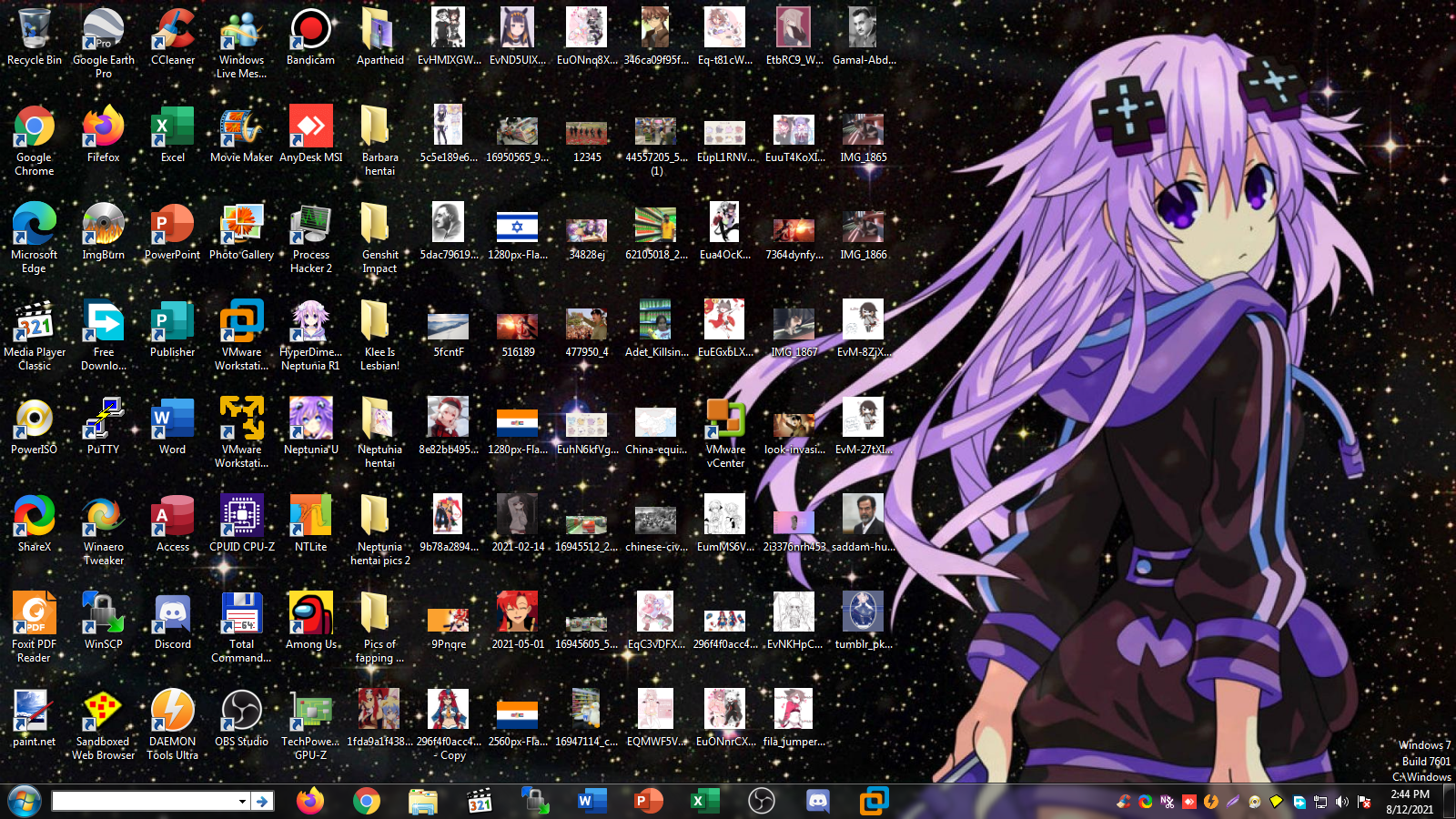Expand the taskbar address bar dropdown

pyautogui.click(x=242, y=801)
